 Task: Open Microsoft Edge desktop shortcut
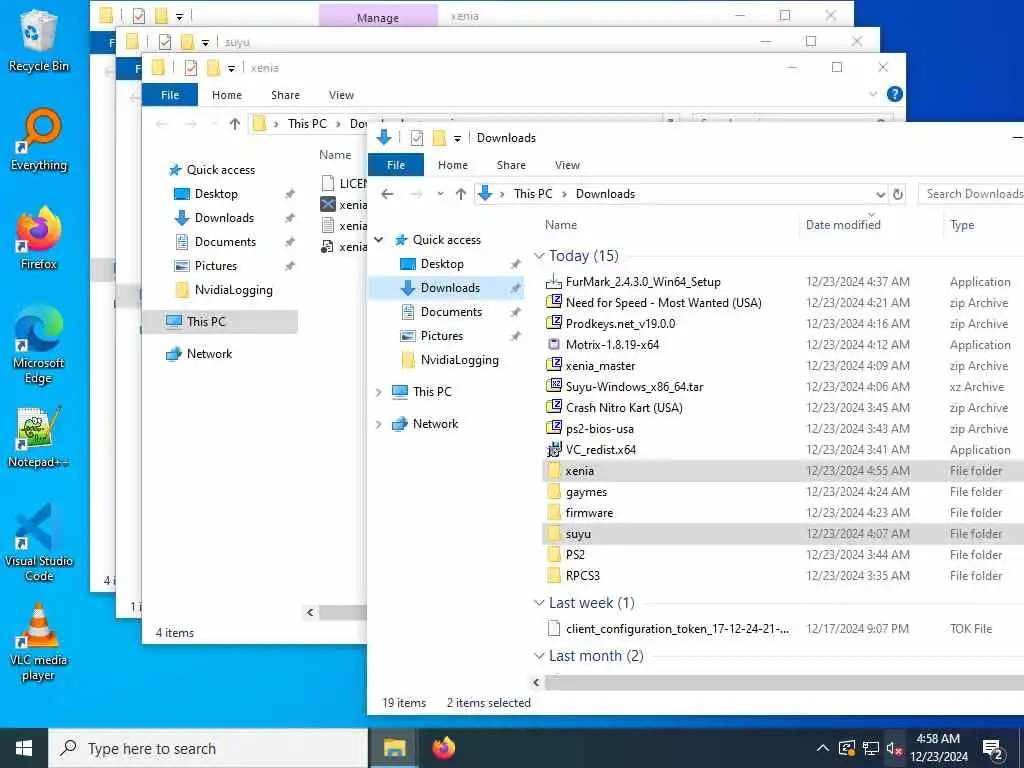click(39, 345)
